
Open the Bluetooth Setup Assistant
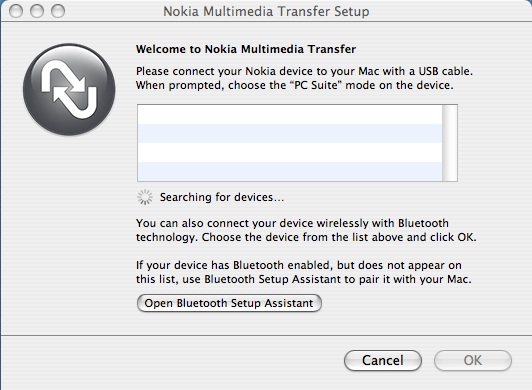[x=229, y=303]
